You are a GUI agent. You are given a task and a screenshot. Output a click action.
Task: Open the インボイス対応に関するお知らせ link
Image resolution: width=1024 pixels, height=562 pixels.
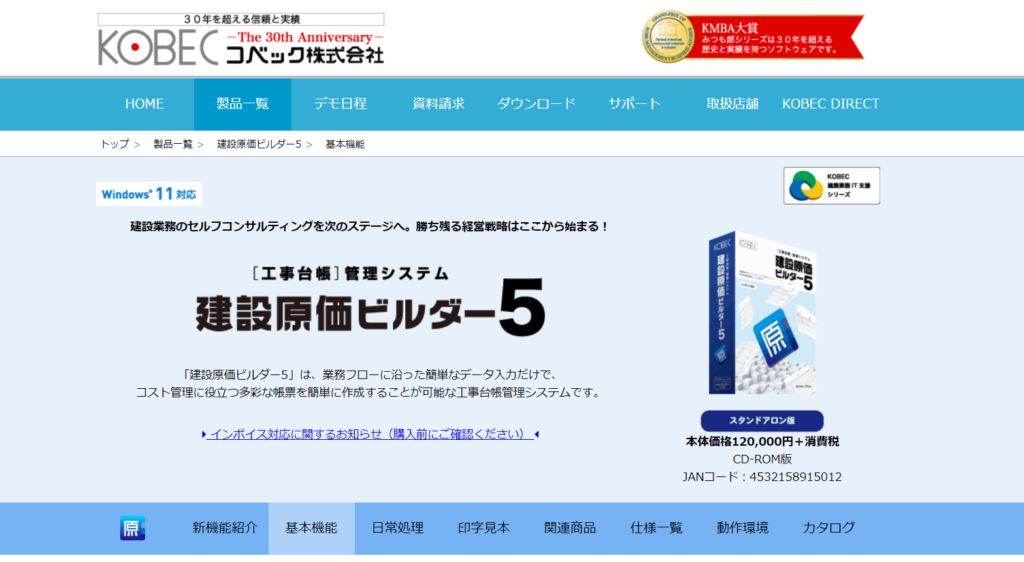[x=370, y=434]
